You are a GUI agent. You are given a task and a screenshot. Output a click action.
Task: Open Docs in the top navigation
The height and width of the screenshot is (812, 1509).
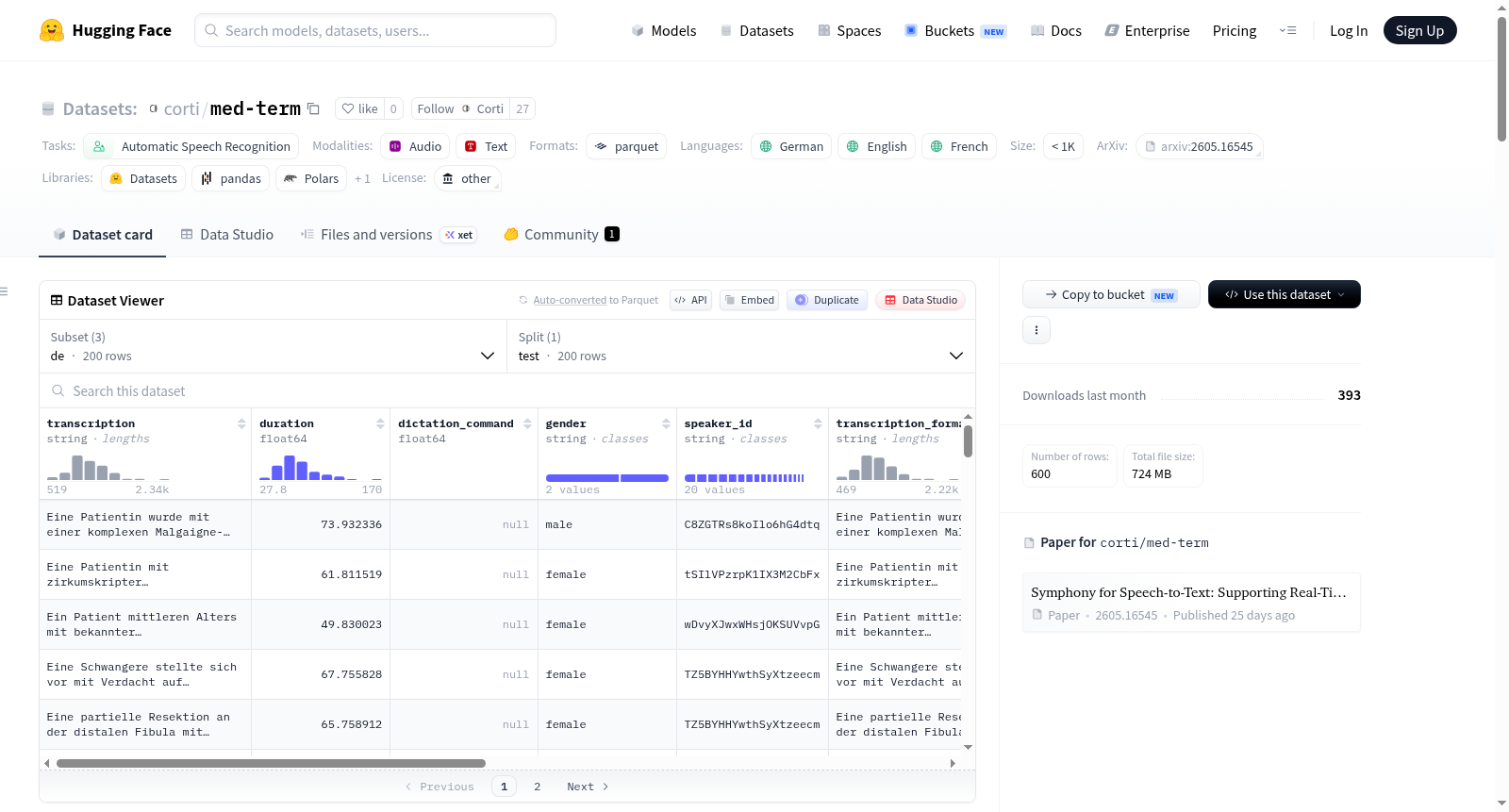point(1056,31)
